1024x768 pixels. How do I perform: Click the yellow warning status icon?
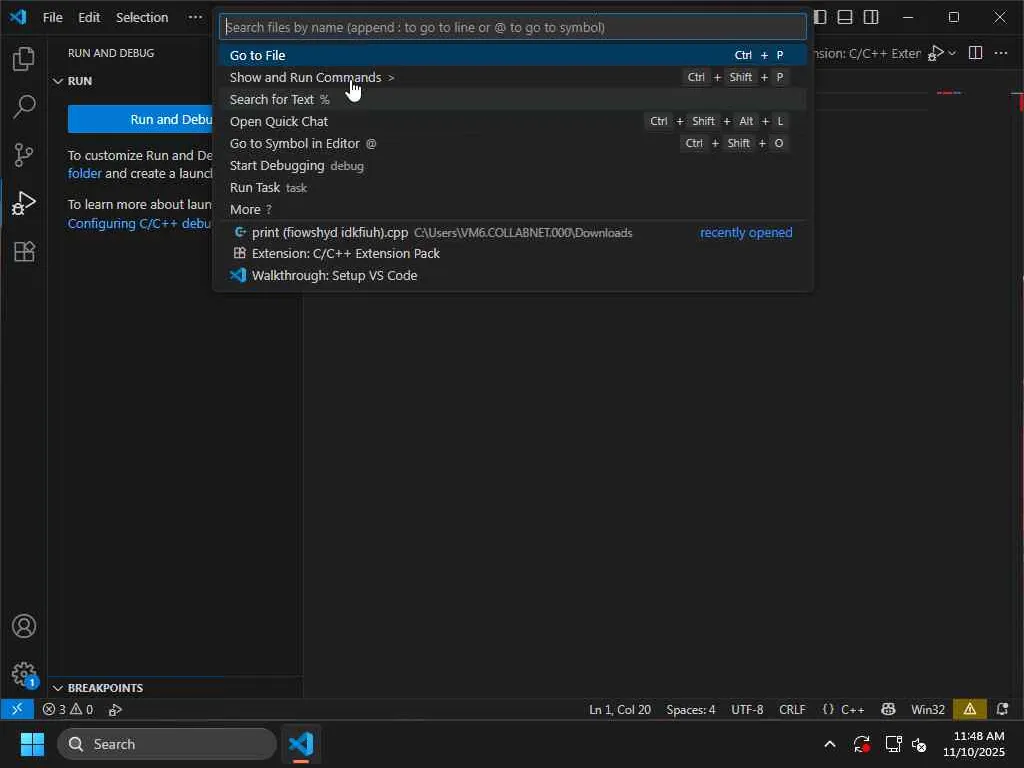click(970, 709)
